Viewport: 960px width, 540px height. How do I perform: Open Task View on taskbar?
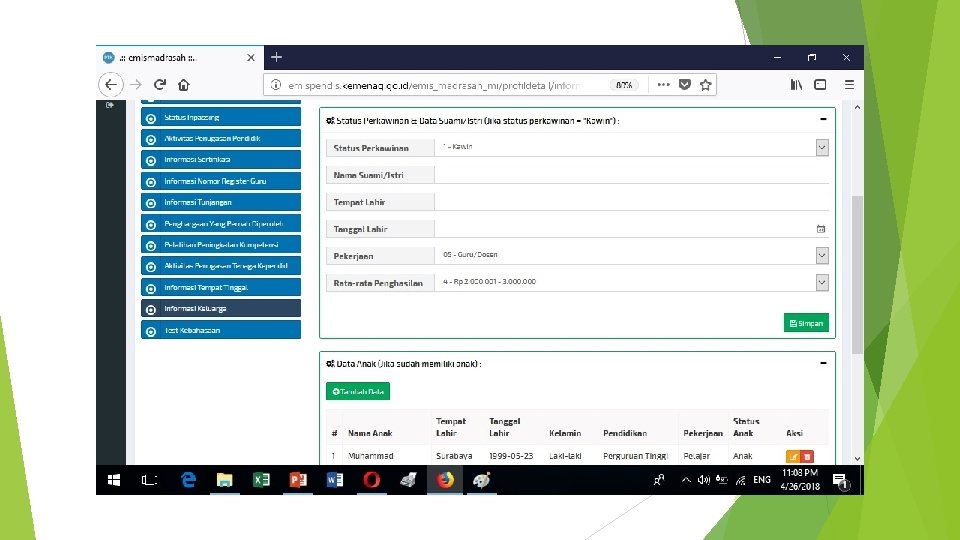(x=149, y=480)
